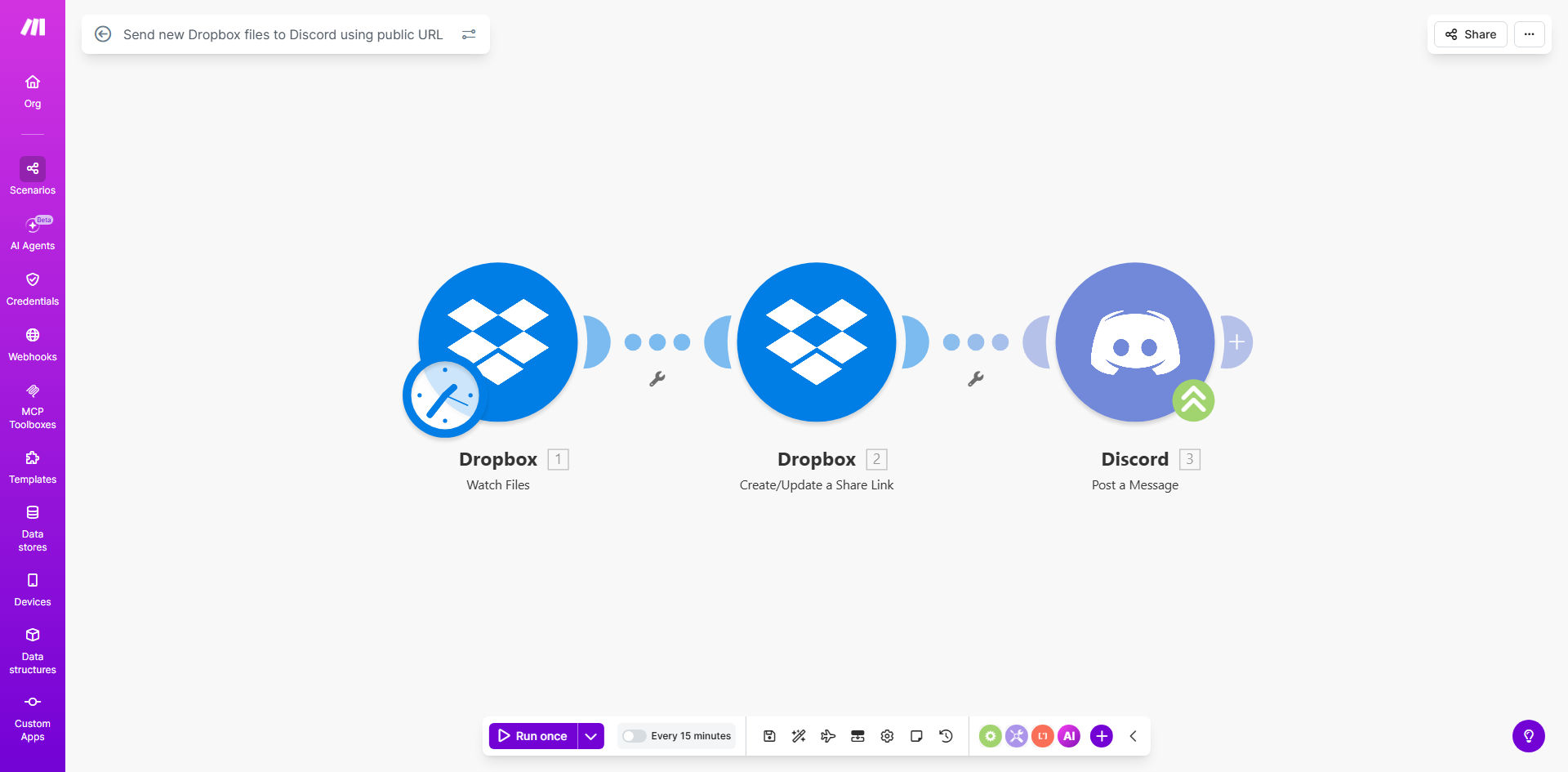Collapse the favorites with the chevron
This screenshot has height=772, width=1568.
[1134, 736]
